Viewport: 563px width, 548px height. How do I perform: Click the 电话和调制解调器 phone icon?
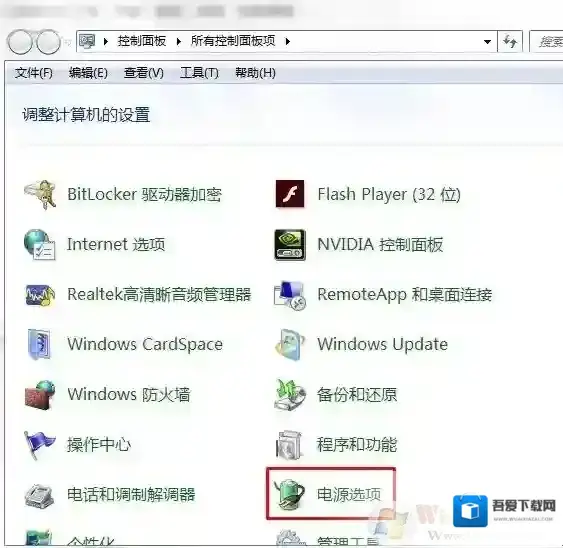tap(39, 495)
